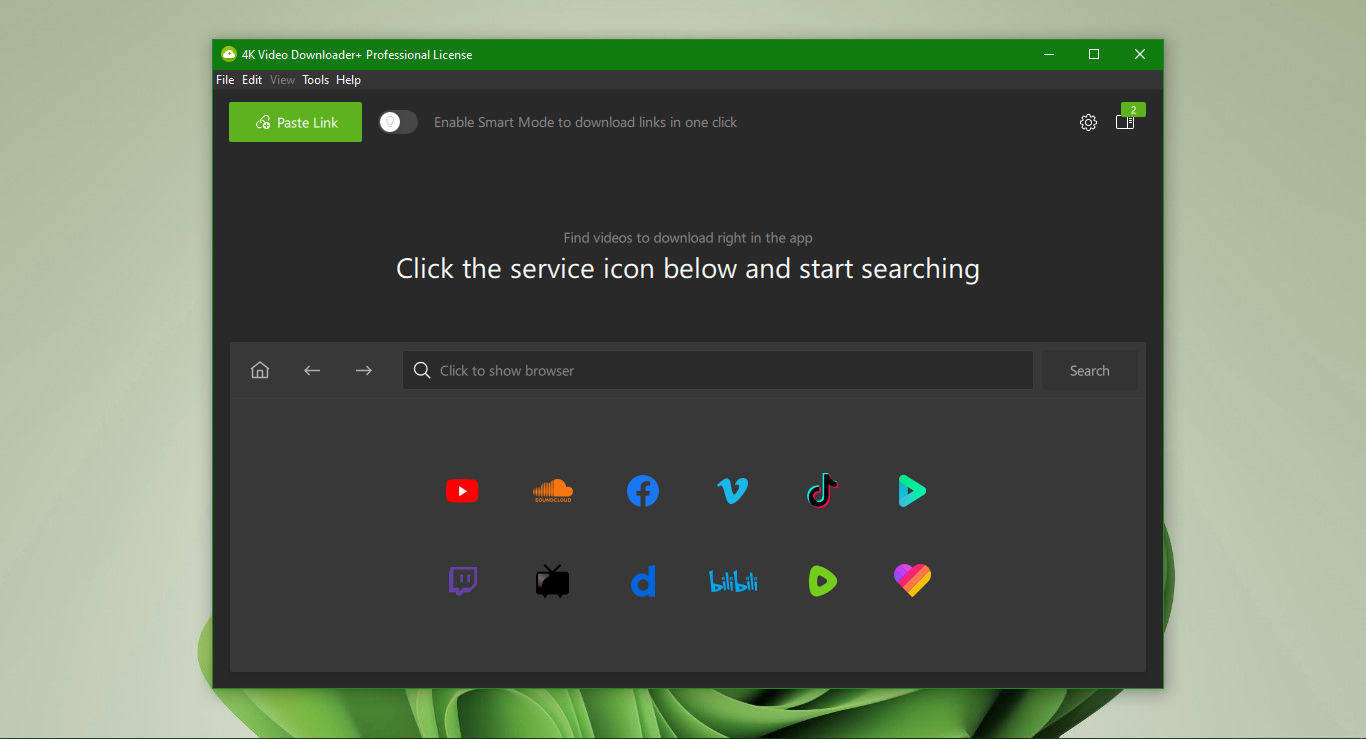Screen dimensions: 1366x739
Task: Go to browser home page
Action: [x=260, y=370]
